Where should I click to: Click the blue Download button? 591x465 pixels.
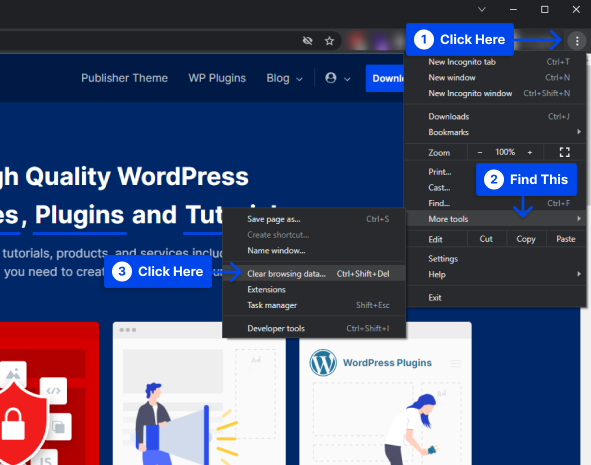point(385,78)
